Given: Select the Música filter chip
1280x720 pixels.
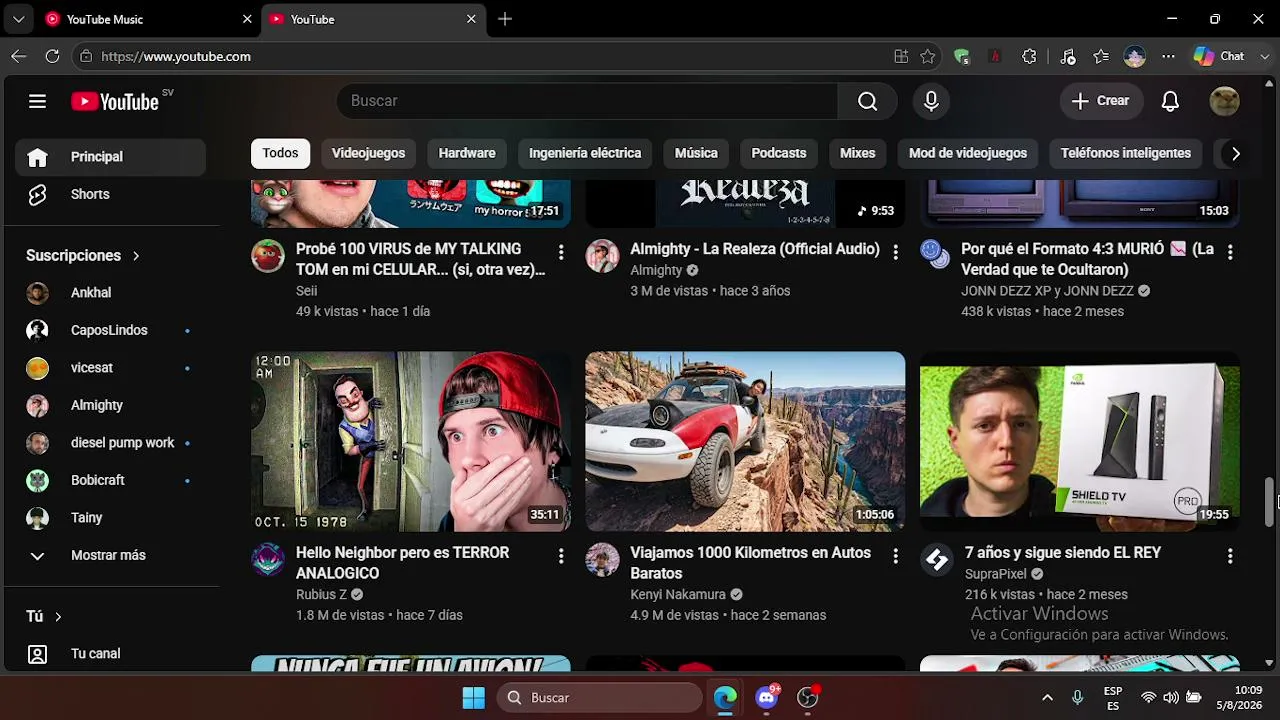Looking at the screenshot, I should (x=696, y=153).
